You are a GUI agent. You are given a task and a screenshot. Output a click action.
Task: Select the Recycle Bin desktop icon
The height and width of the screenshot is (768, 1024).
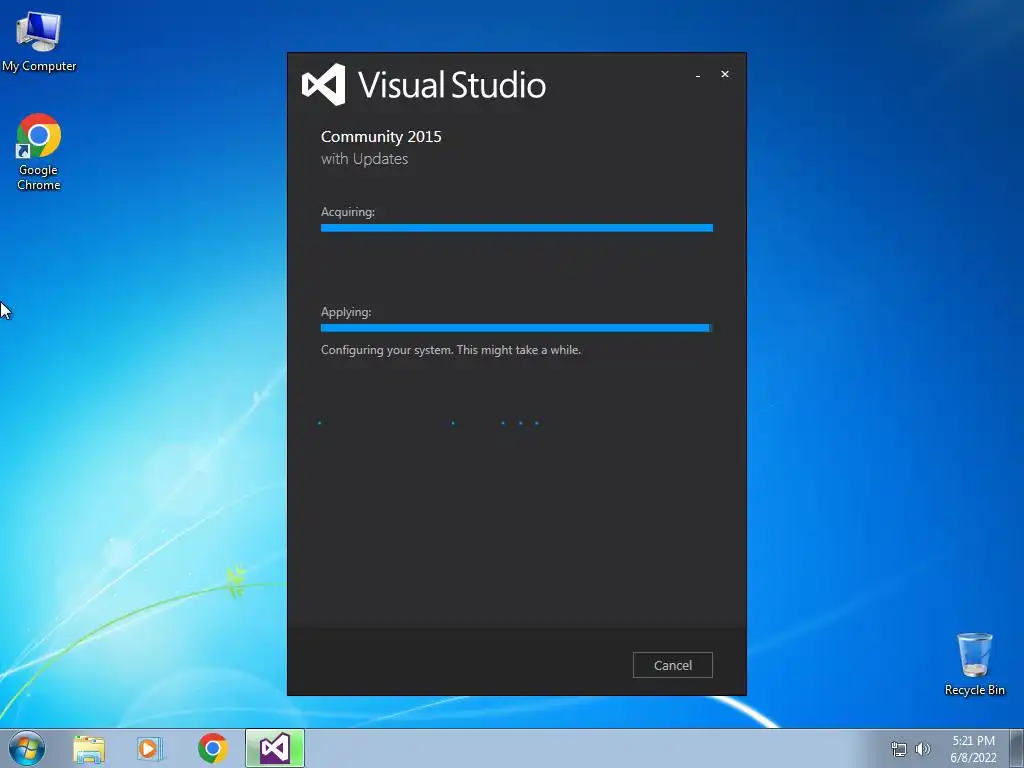tap(974, 664)
